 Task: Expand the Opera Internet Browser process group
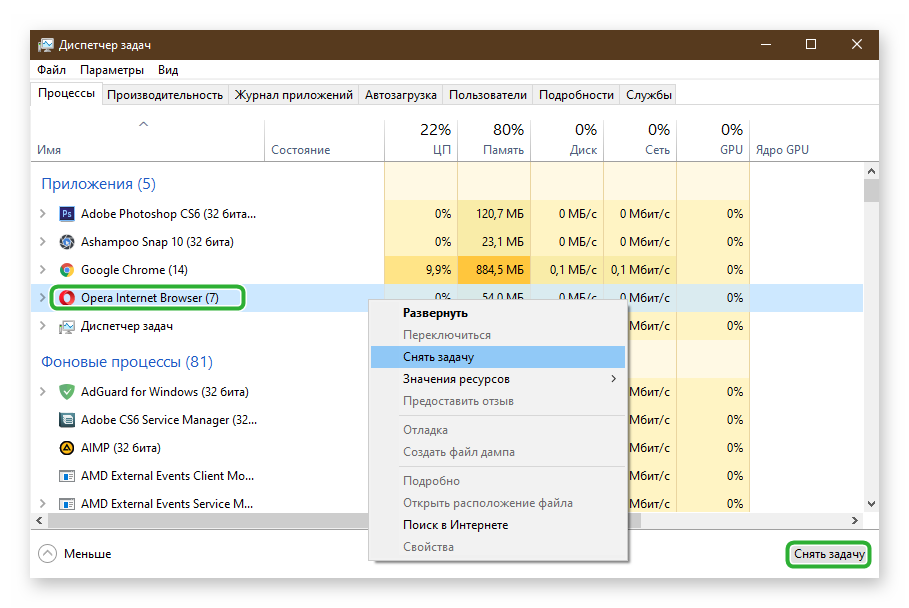point(42,297)
